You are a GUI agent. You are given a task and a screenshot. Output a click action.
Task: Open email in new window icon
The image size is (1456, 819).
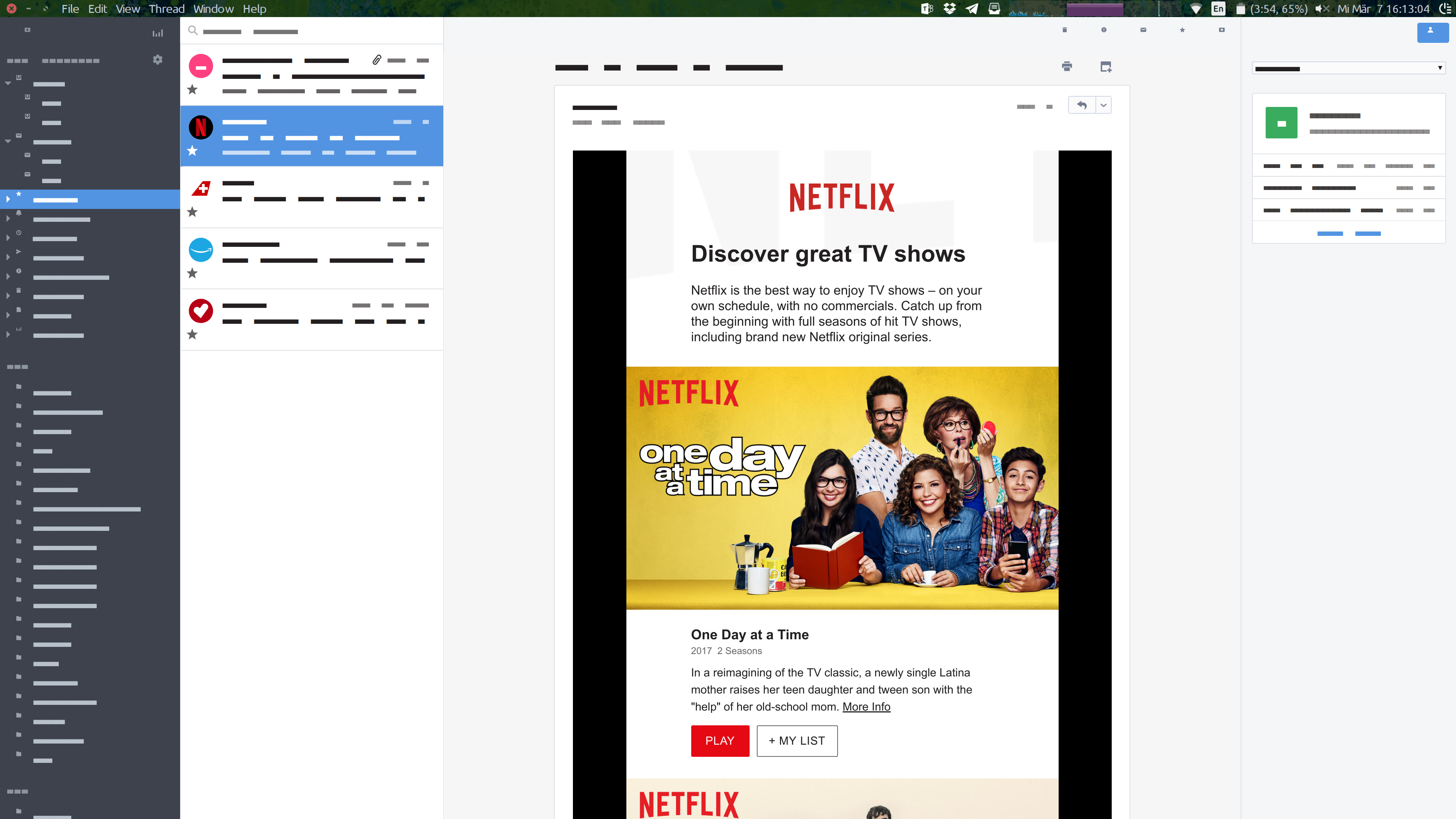pyautogui.click(x=1106, y=67)
